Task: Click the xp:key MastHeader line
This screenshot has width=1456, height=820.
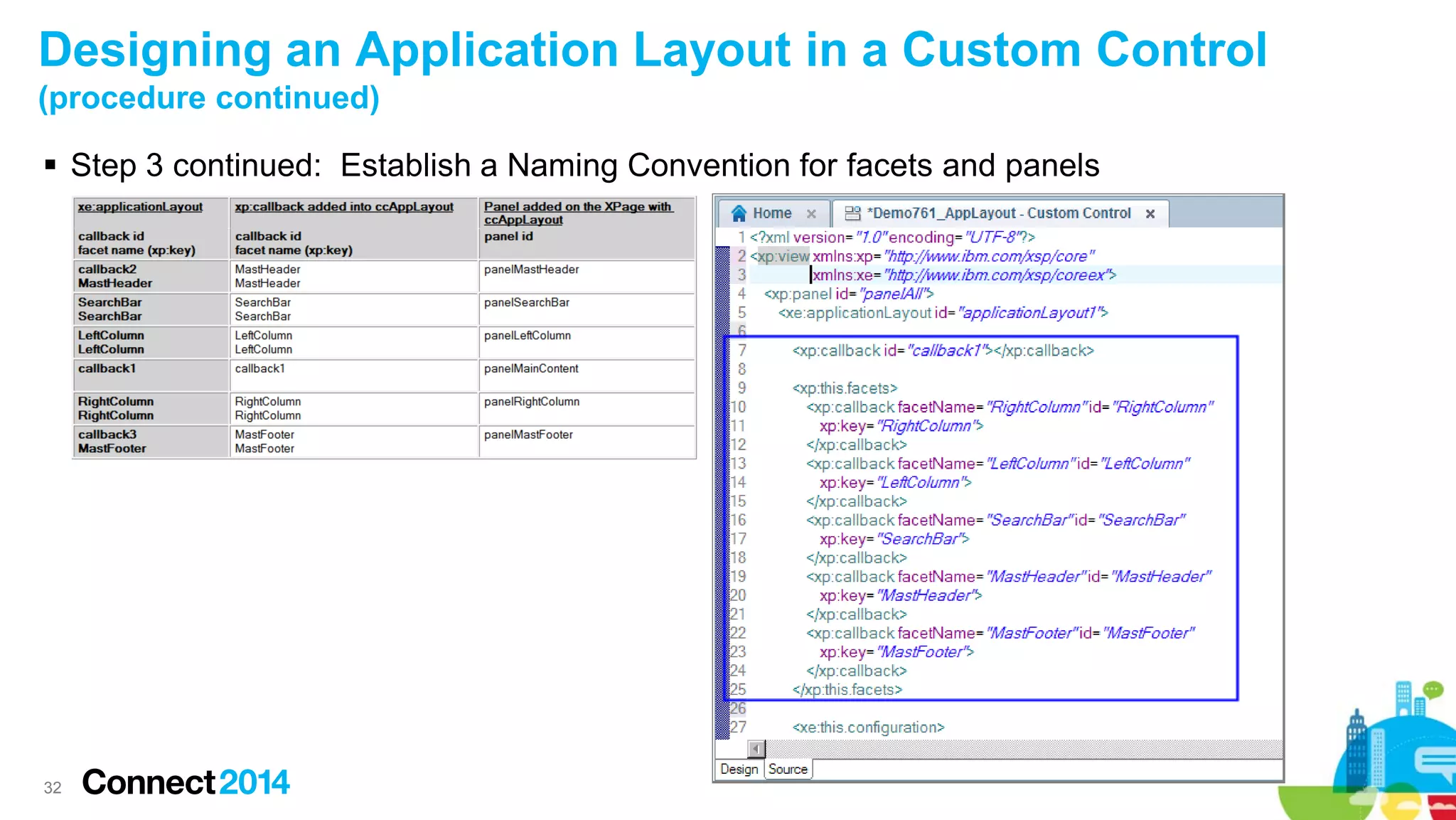Action: (901, 595)
